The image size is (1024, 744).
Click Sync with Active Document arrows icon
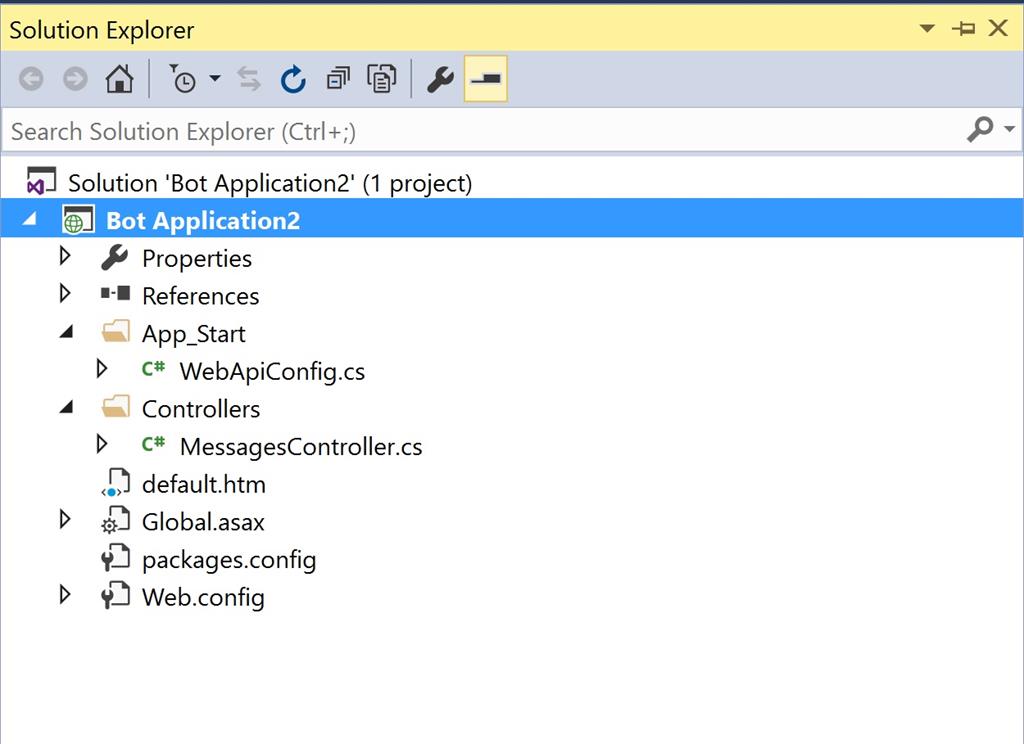tap(249, 80)
